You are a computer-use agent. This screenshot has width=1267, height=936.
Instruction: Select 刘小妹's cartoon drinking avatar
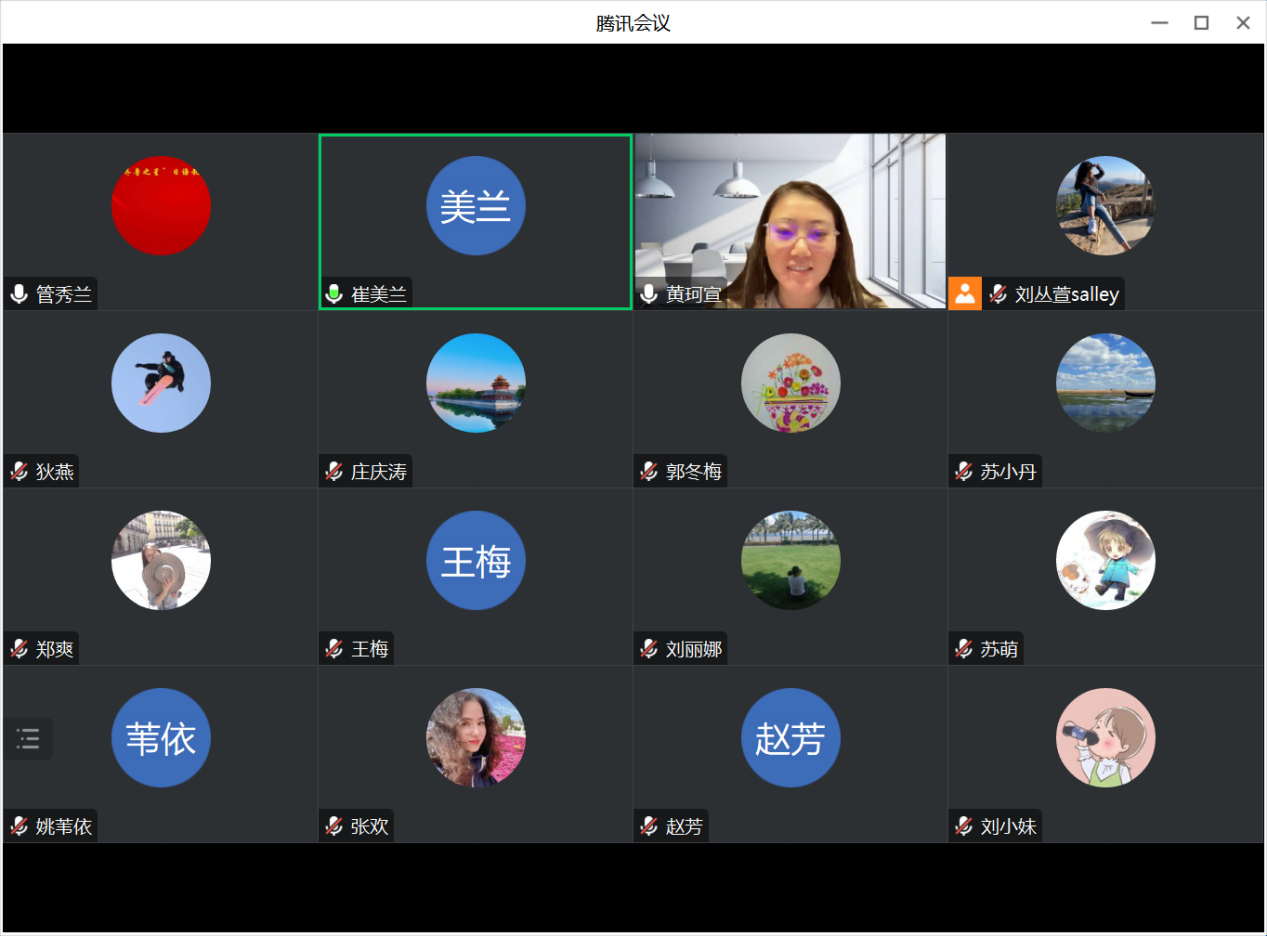pos(1106,738)
